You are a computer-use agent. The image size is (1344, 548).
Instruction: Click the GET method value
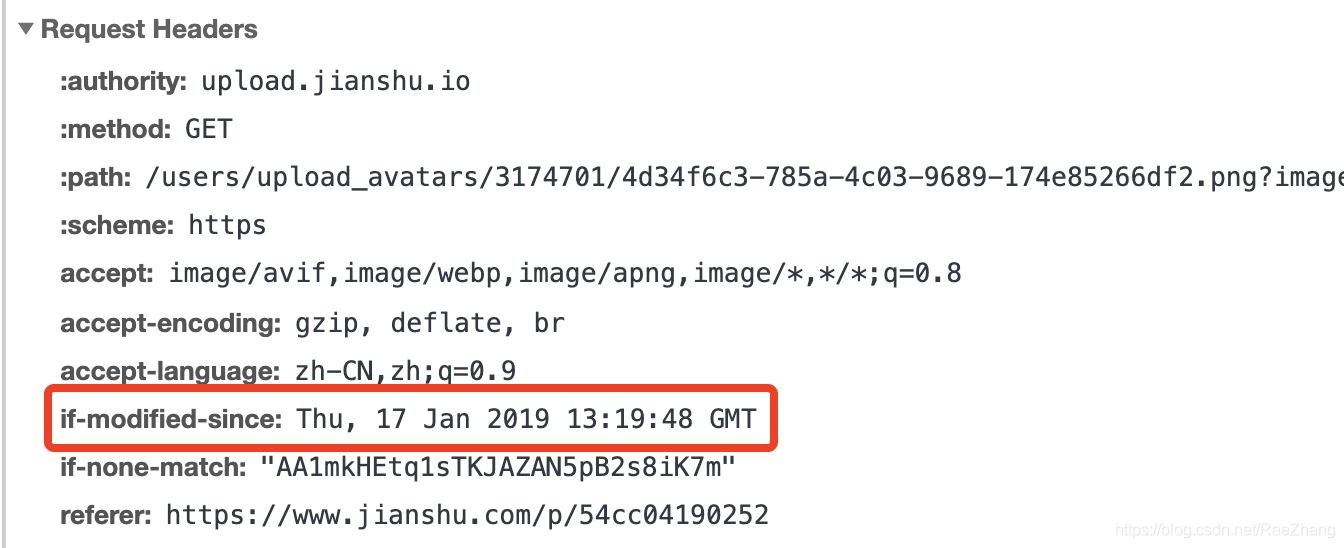[209, 130]
